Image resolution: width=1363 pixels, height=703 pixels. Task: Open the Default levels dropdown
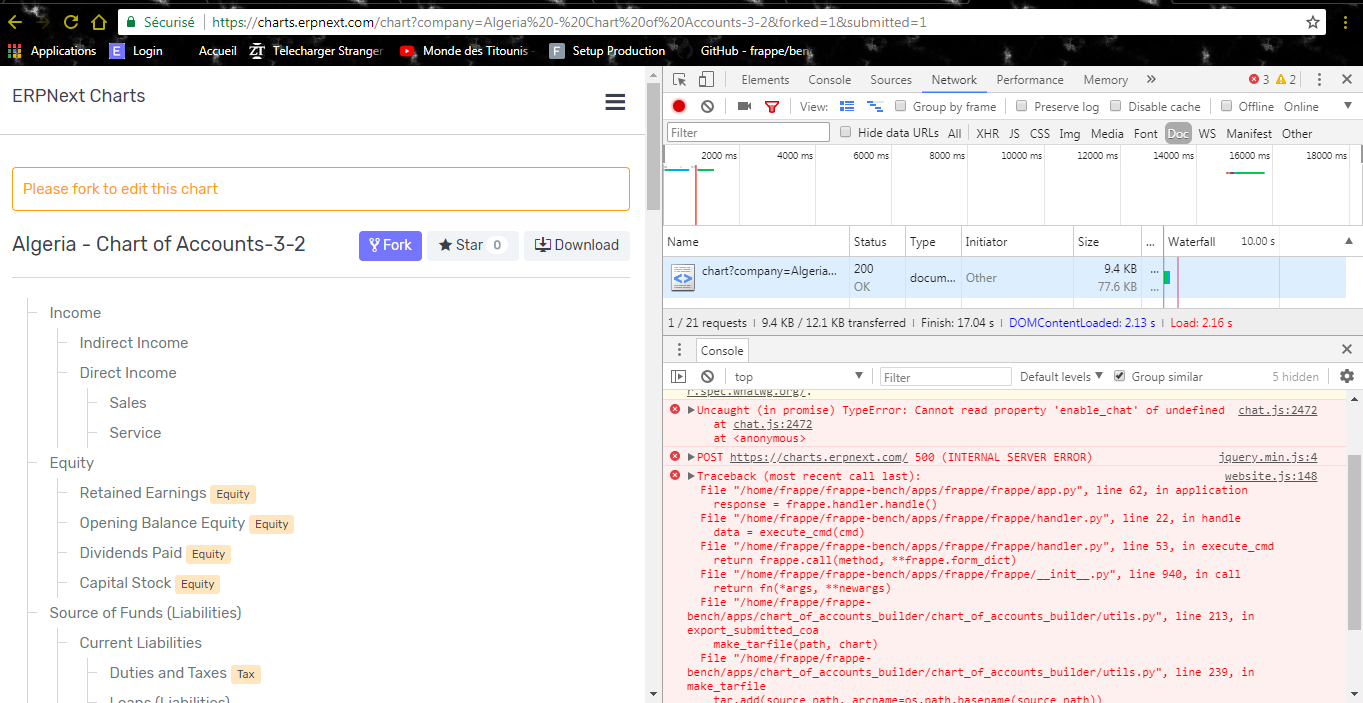click(1058, 376)
